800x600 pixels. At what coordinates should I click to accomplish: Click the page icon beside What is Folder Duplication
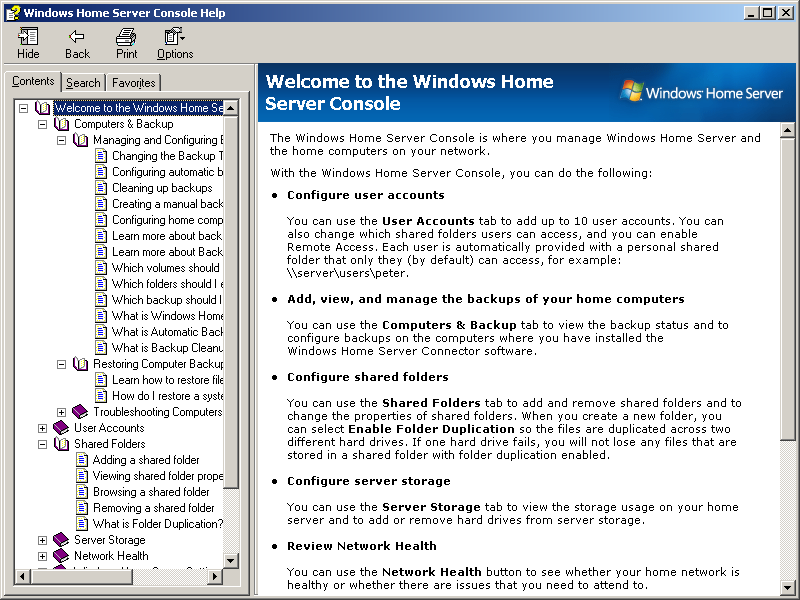click(x=85, y=524)
